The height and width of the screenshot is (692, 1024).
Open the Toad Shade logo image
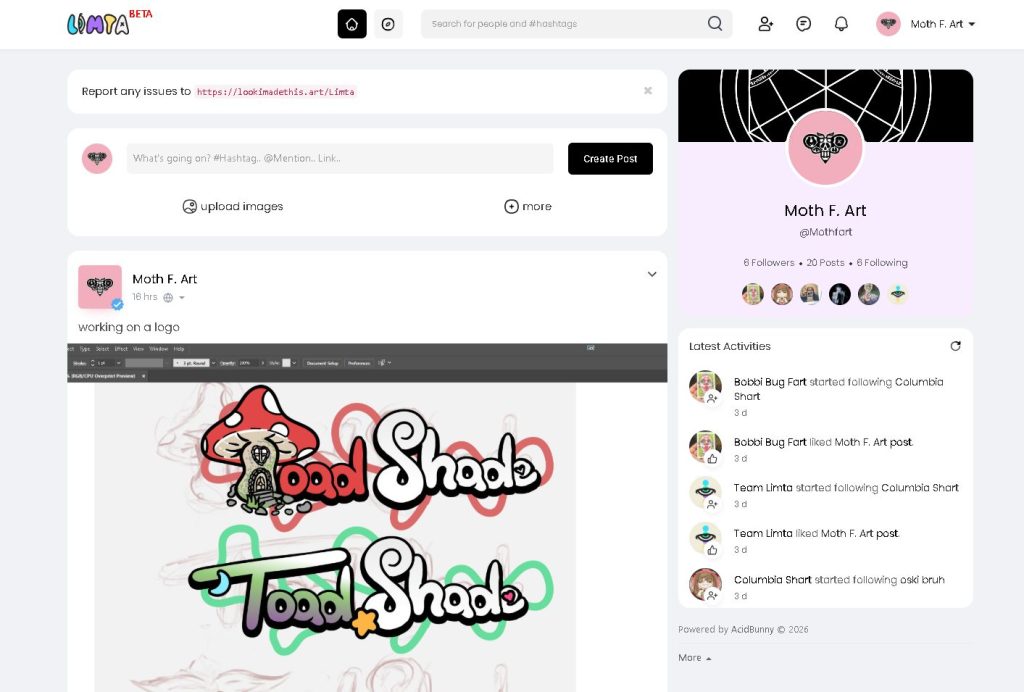point(367,518)
